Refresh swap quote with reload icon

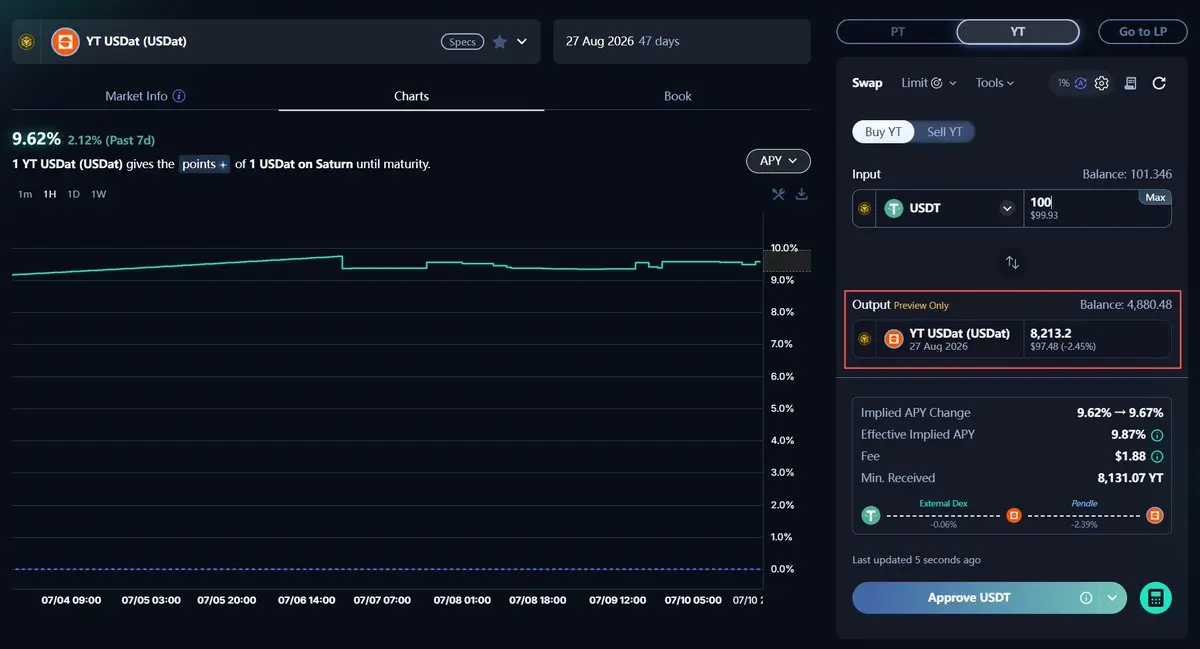pos(1159,83)
